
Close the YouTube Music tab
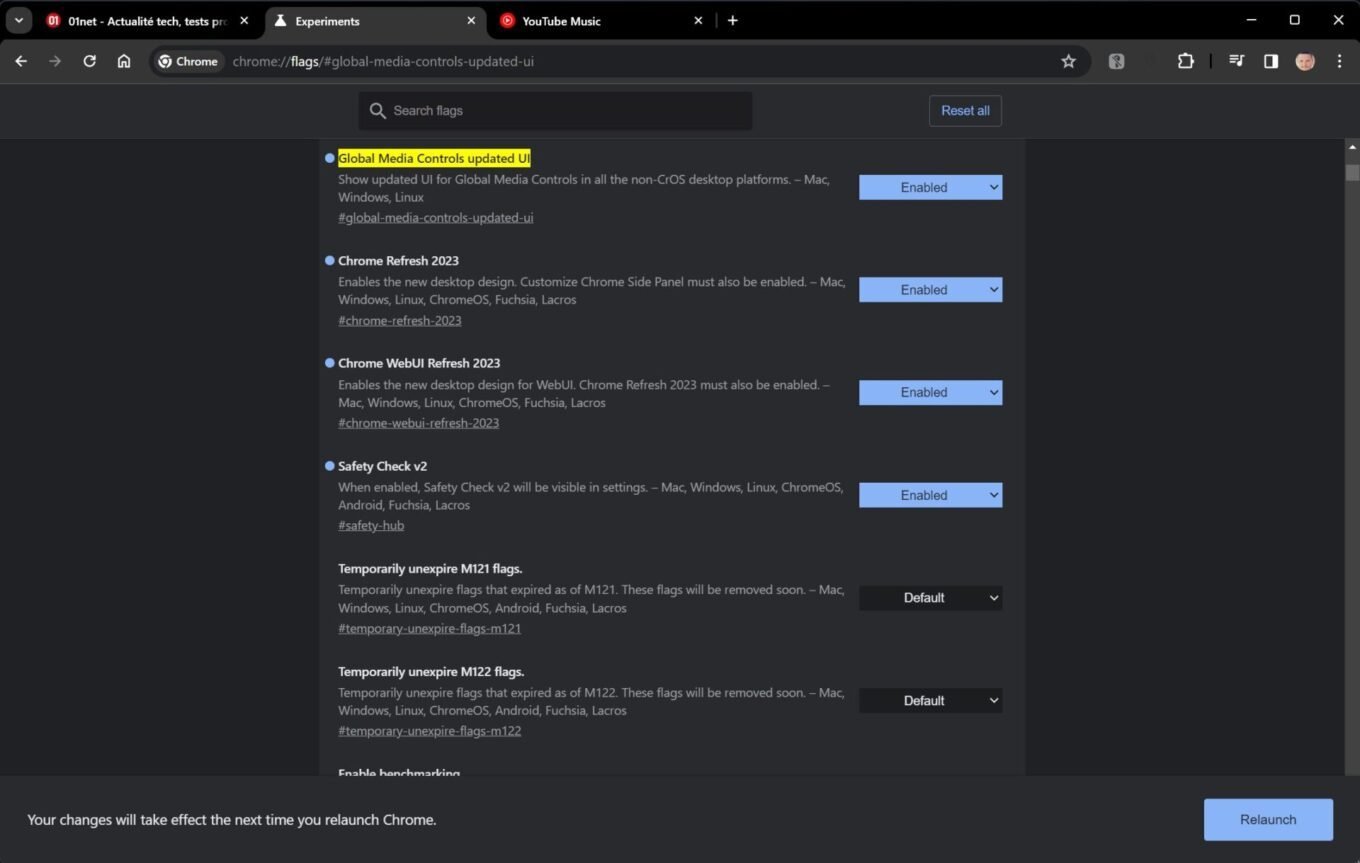(698, 20)
